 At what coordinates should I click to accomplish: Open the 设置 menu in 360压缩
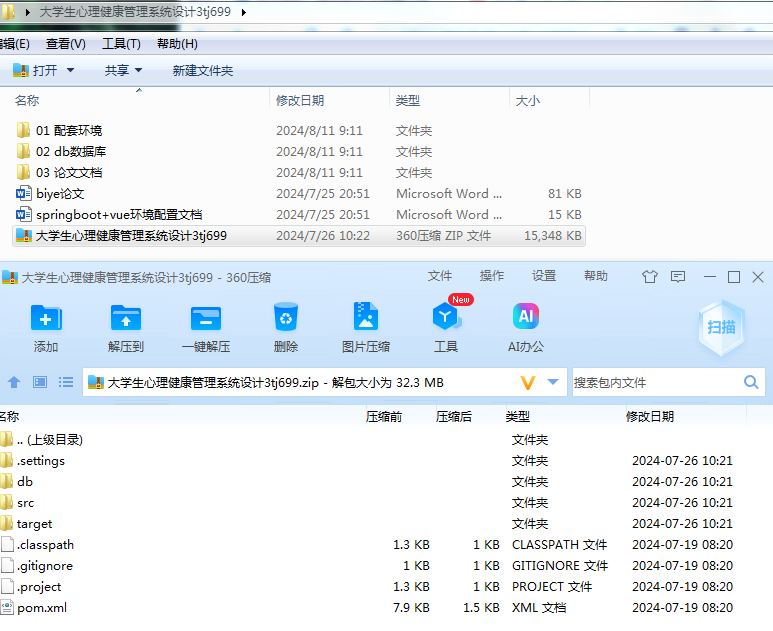tap(544, 276)
